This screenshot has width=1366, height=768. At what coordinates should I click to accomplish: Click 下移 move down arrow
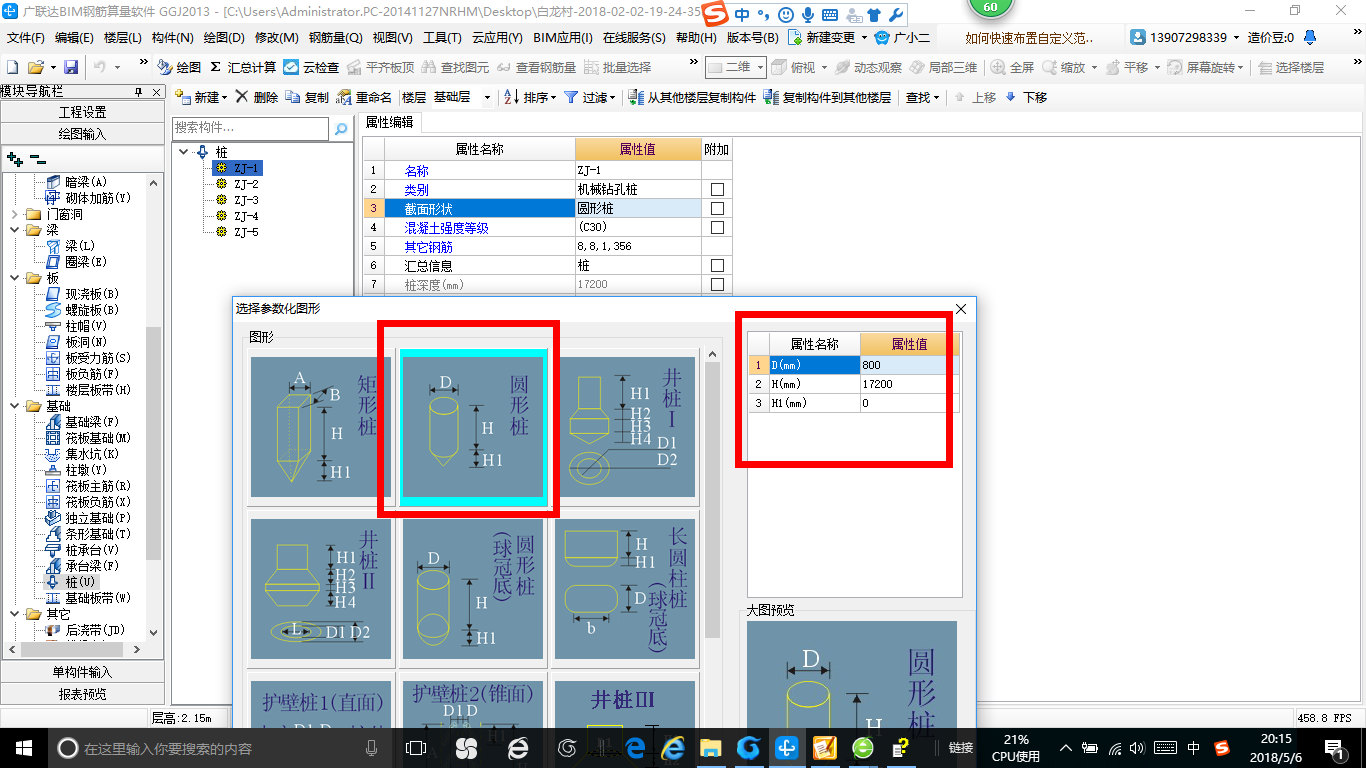point(1026,97)
